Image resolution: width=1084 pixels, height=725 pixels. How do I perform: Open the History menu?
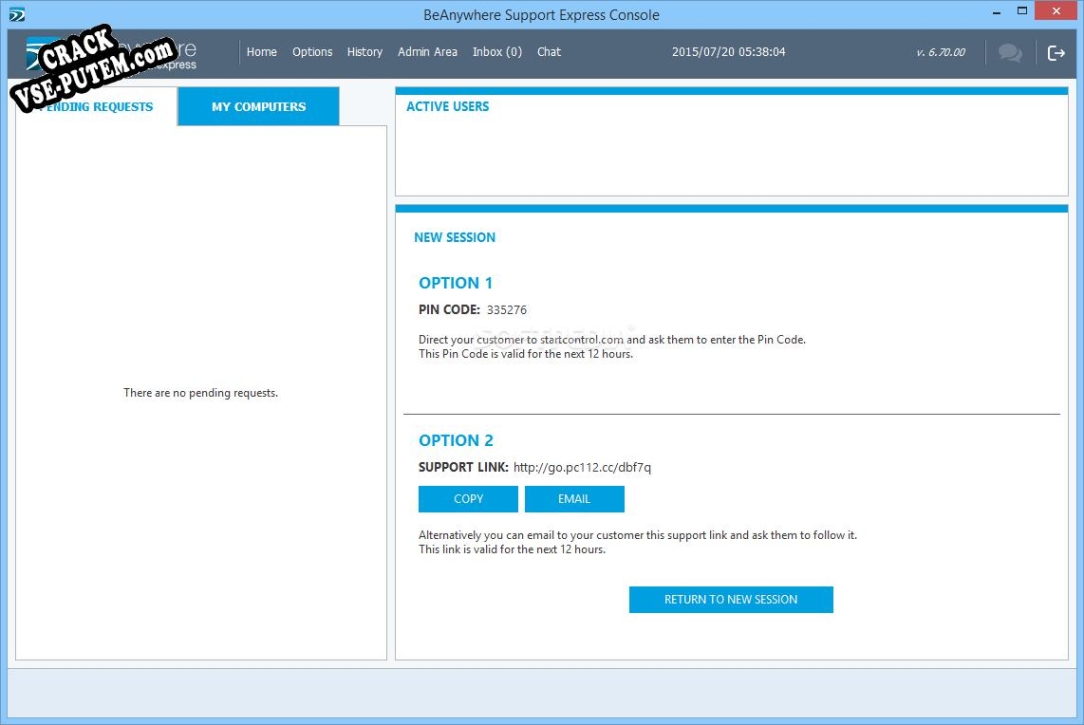[364, 52]
